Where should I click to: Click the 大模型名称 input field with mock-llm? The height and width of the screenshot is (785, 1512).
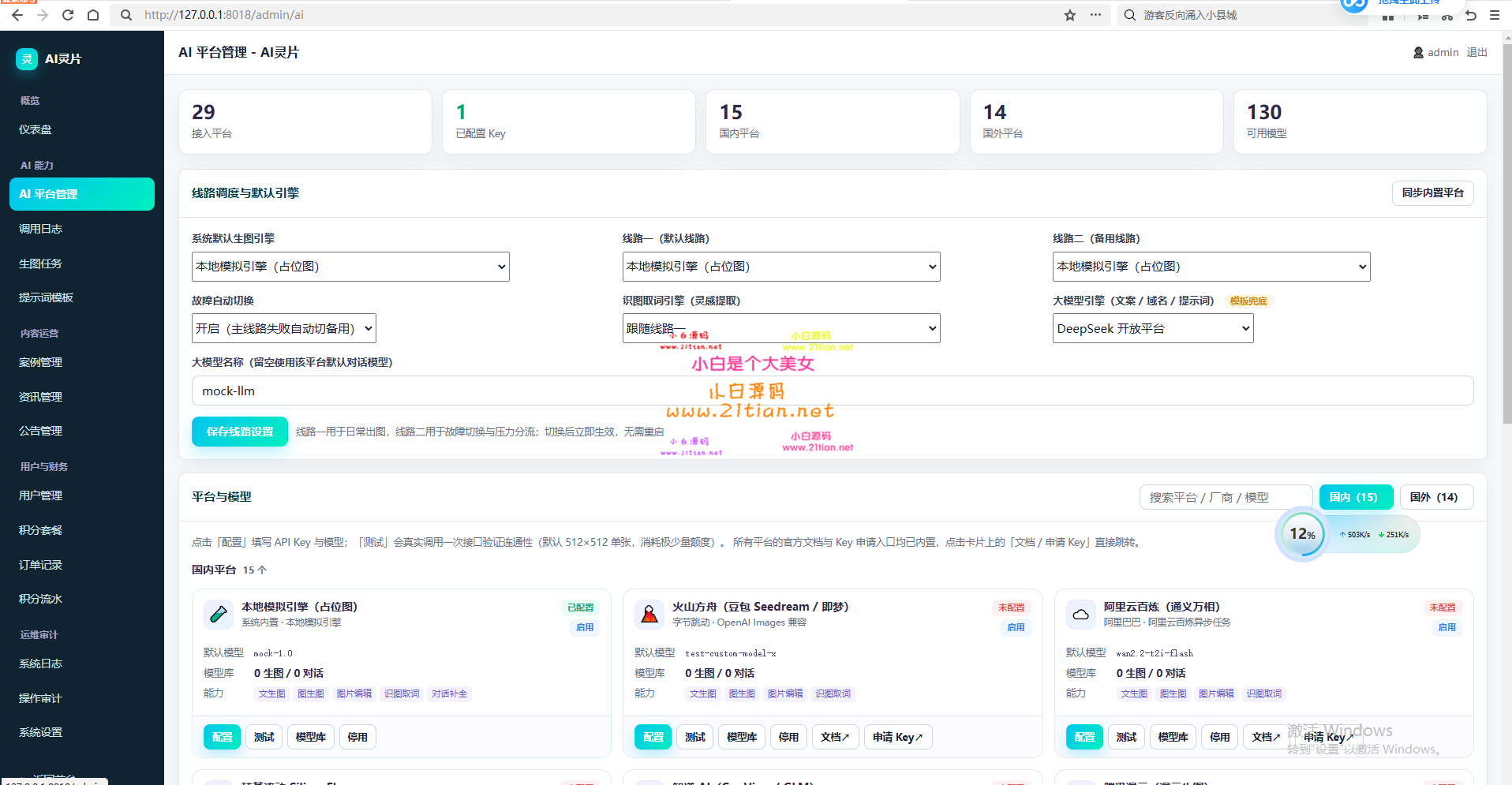pyautogui.click(x=833, y=391)
